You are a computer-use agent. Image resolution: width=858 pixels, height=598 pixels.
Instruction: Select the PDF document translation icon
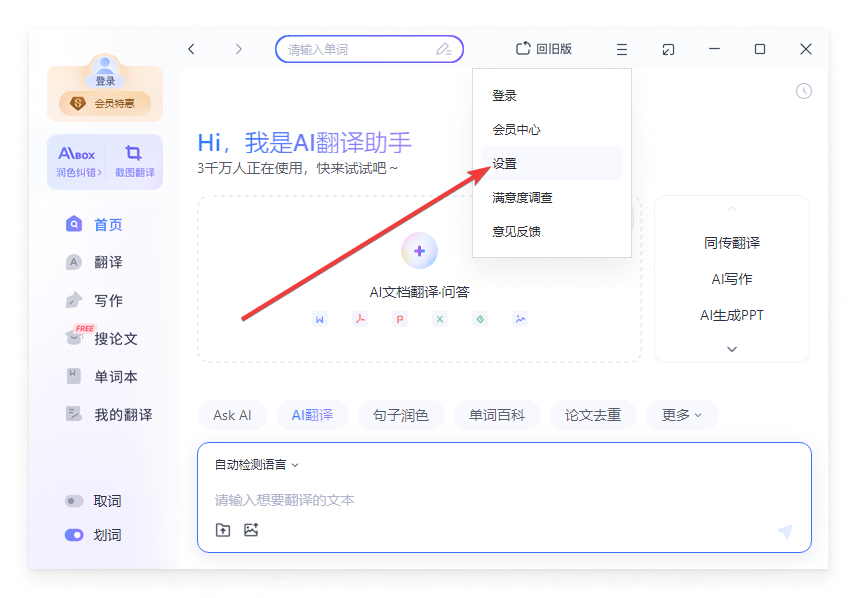[x=360, y=317]
